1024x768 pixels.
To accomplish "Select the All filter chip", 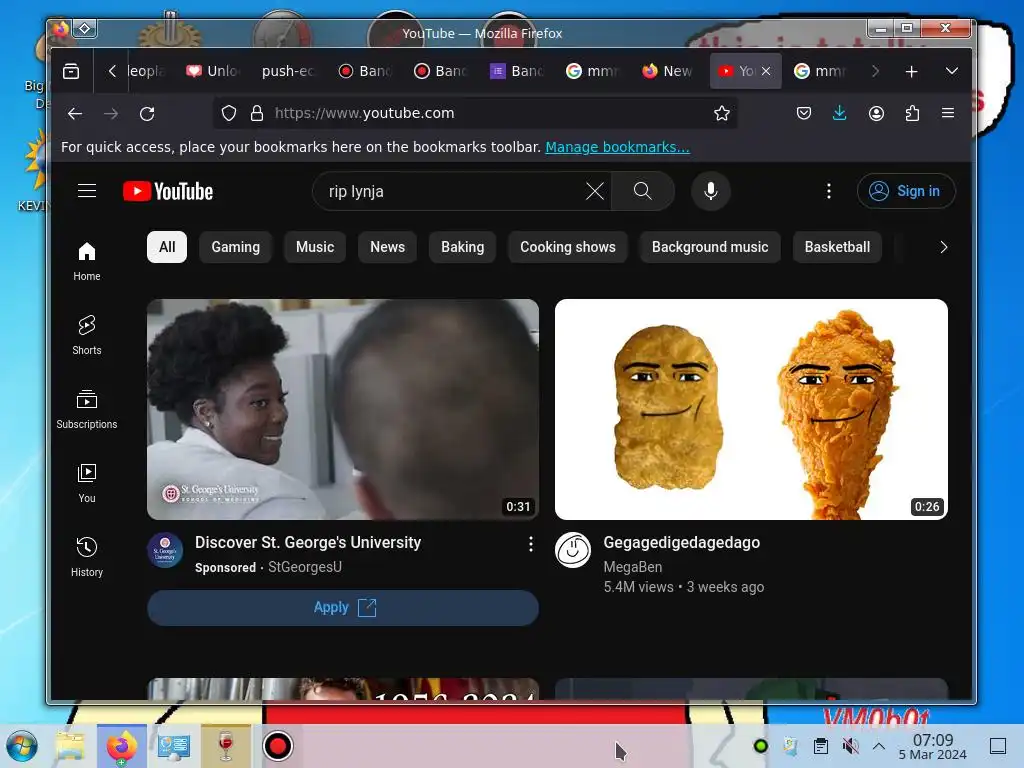I will coord(167,247).
